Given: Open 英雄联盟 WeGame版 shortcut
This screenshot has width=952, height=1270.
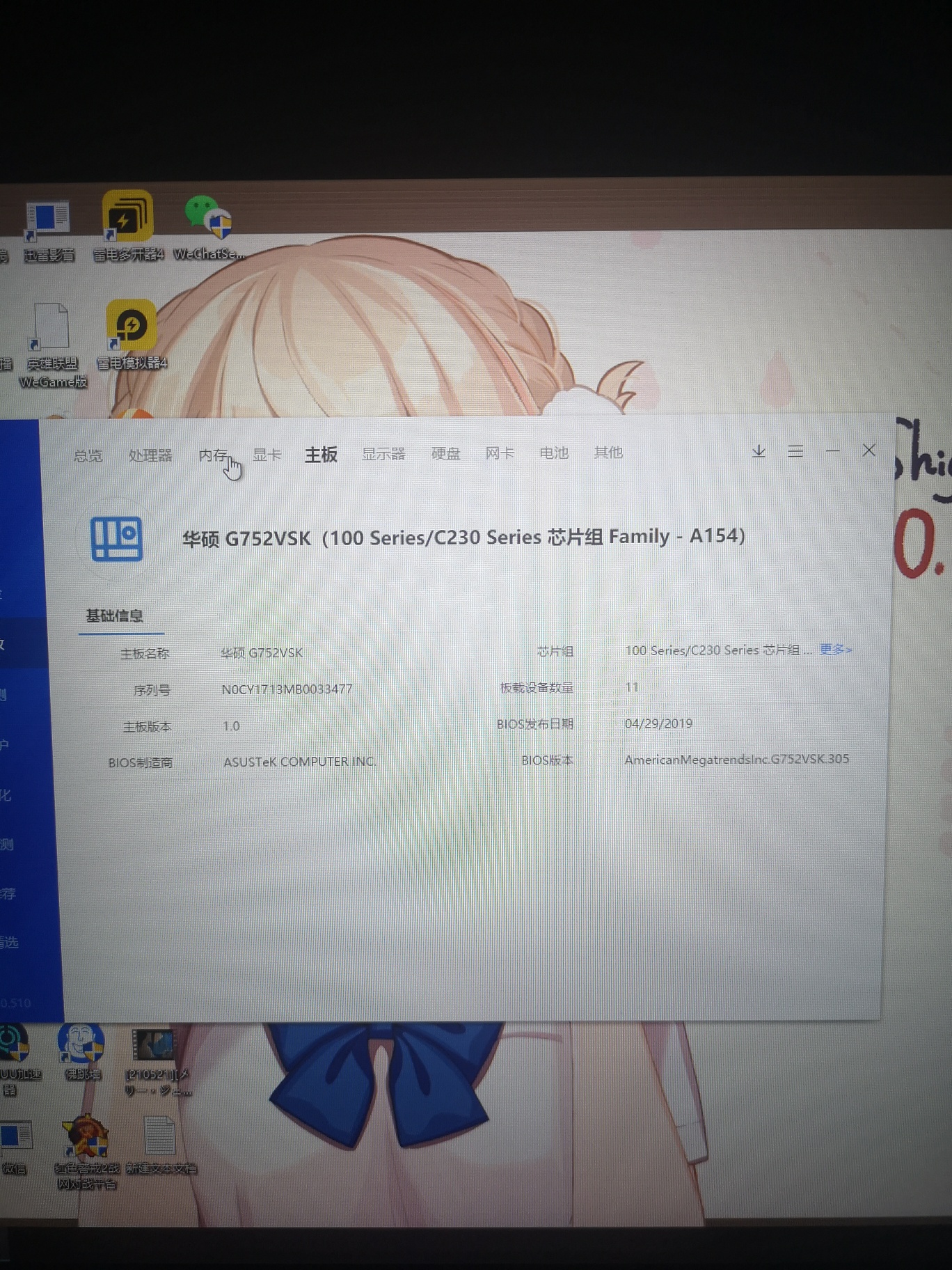Looking at the screenshot, I should [52, 345].
